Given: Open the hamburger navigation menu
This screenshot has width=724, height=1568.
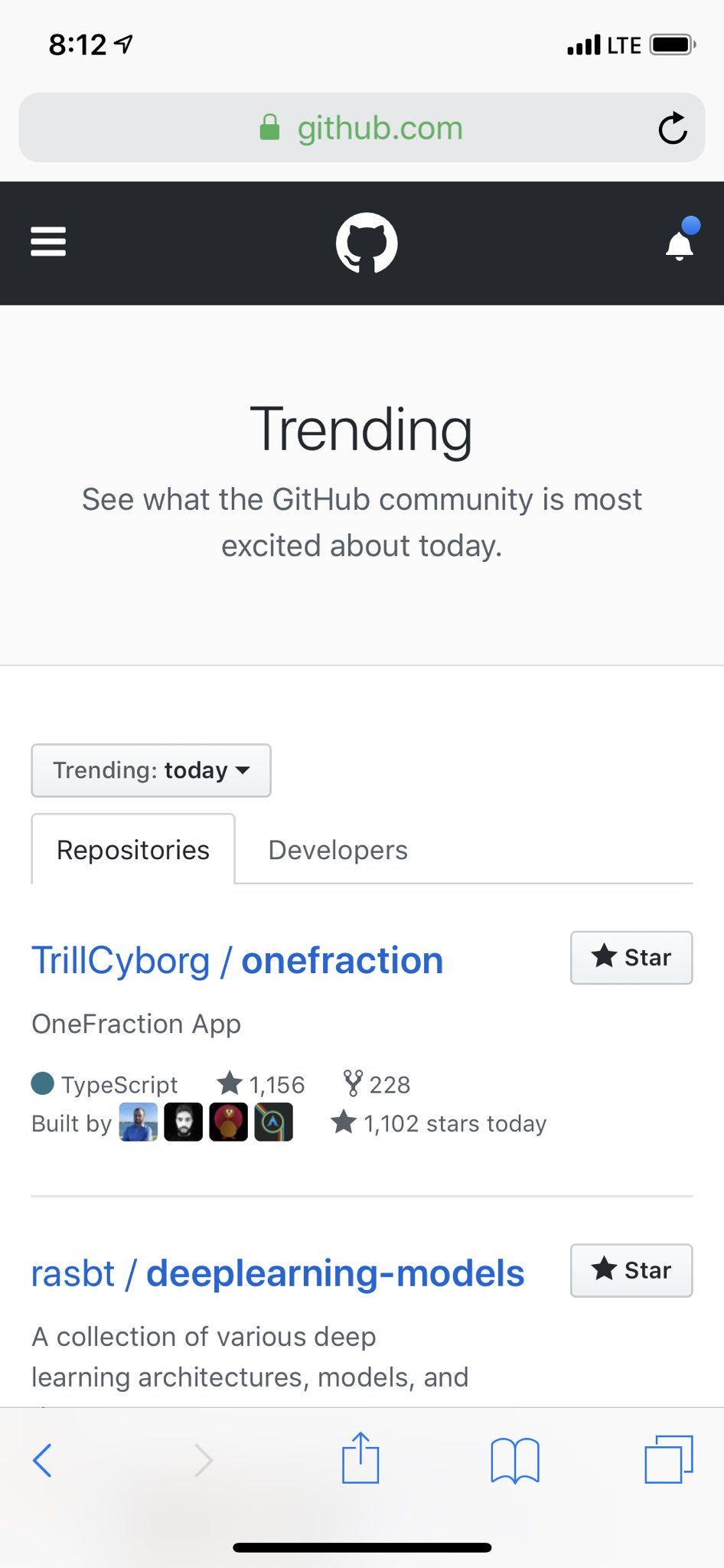Looking at the screenshot, I should 48,242.
